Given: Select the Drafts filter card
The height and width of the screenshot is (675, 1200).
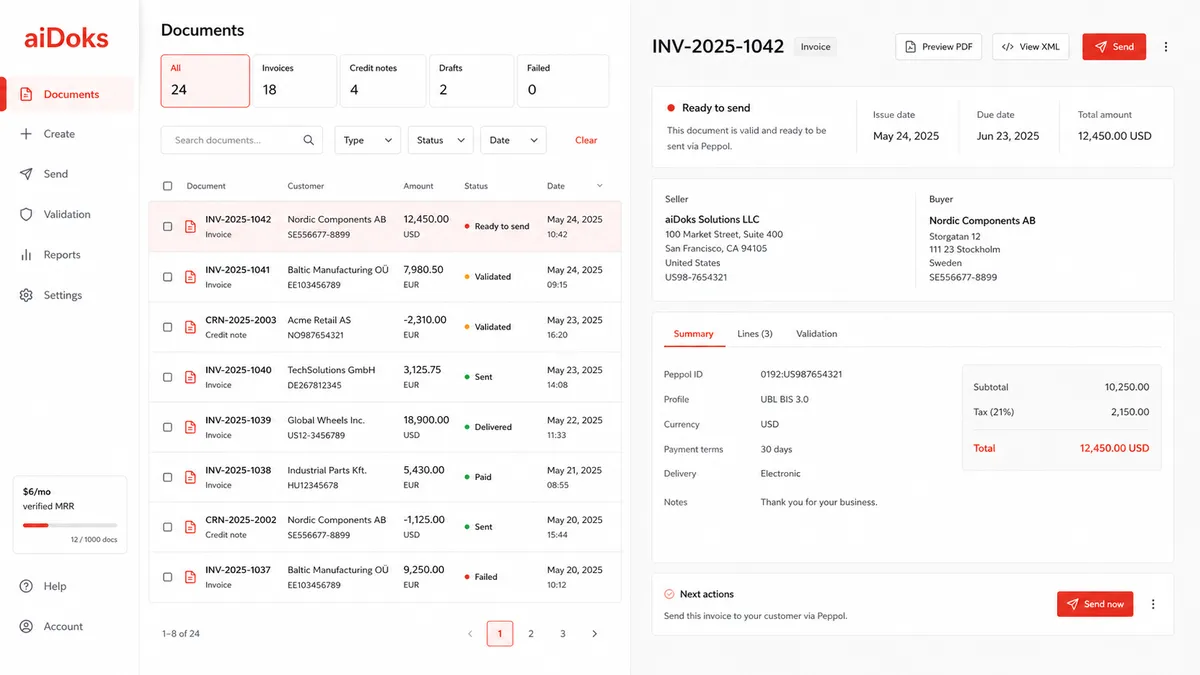Looking at the screenshot, I should pos(472,81).
